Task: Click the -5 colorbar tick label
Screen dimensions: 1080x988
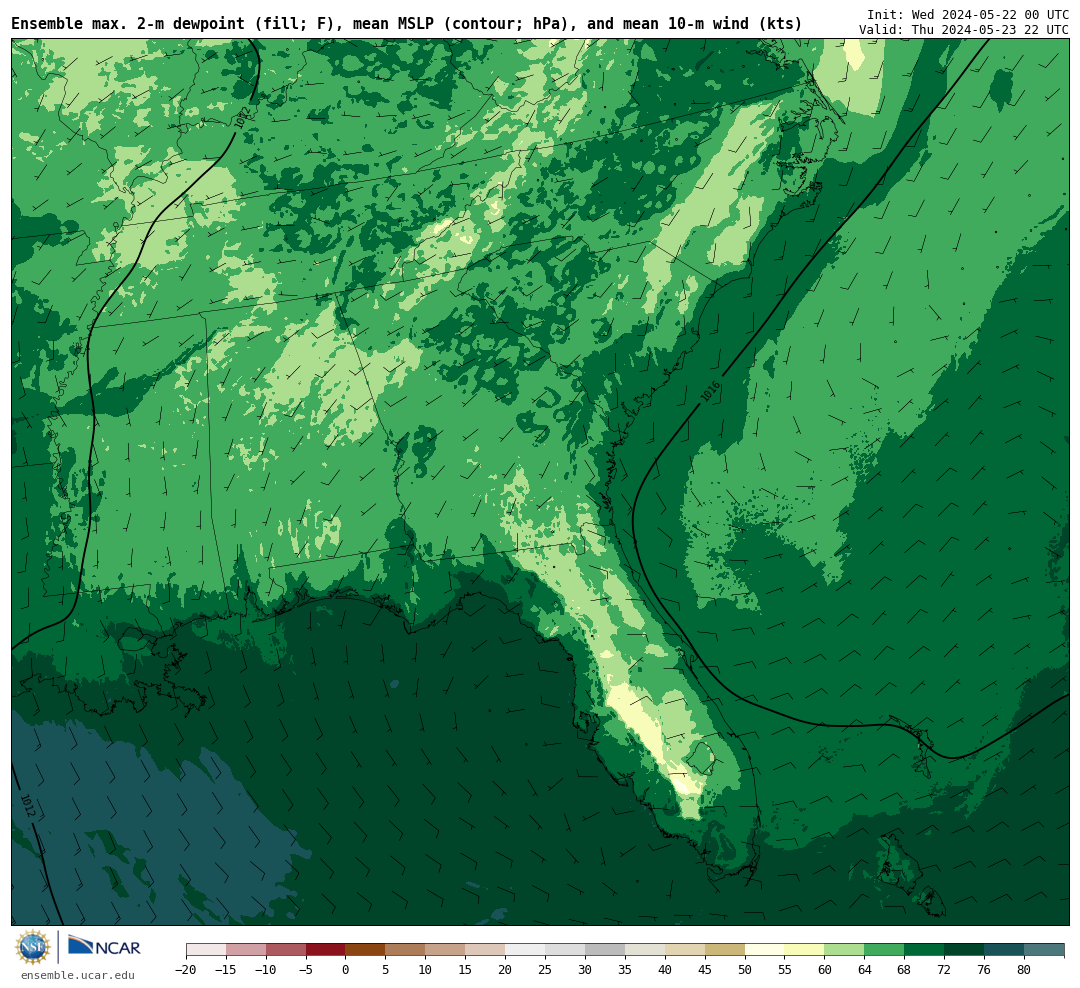Action: click(x=305, y=970)
